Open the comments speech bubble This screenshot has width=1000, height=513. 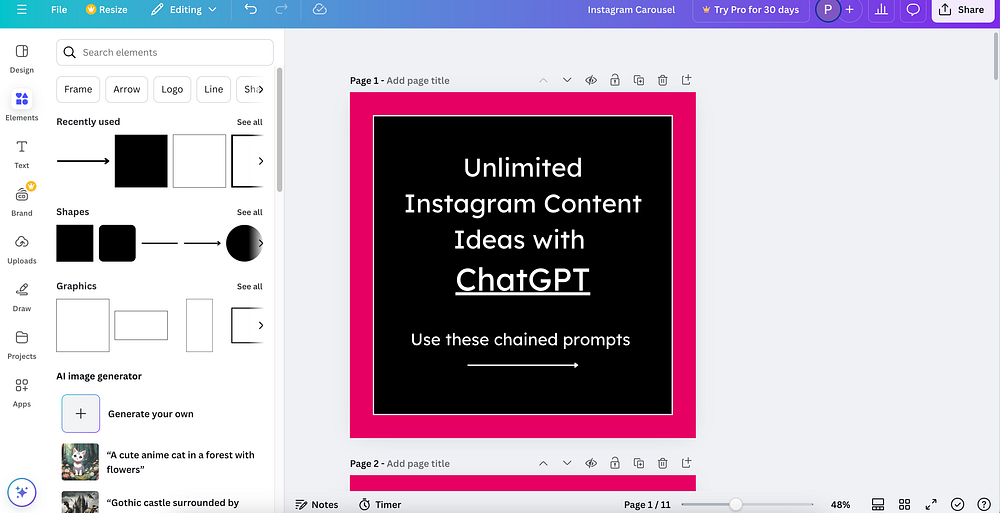(913, 10)
